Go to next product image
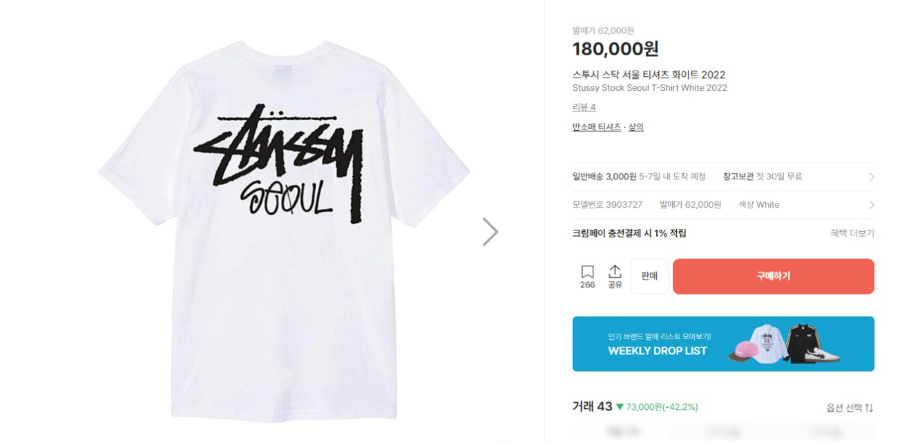Screen dimensions: 900x443 click(x=490, y=232)
